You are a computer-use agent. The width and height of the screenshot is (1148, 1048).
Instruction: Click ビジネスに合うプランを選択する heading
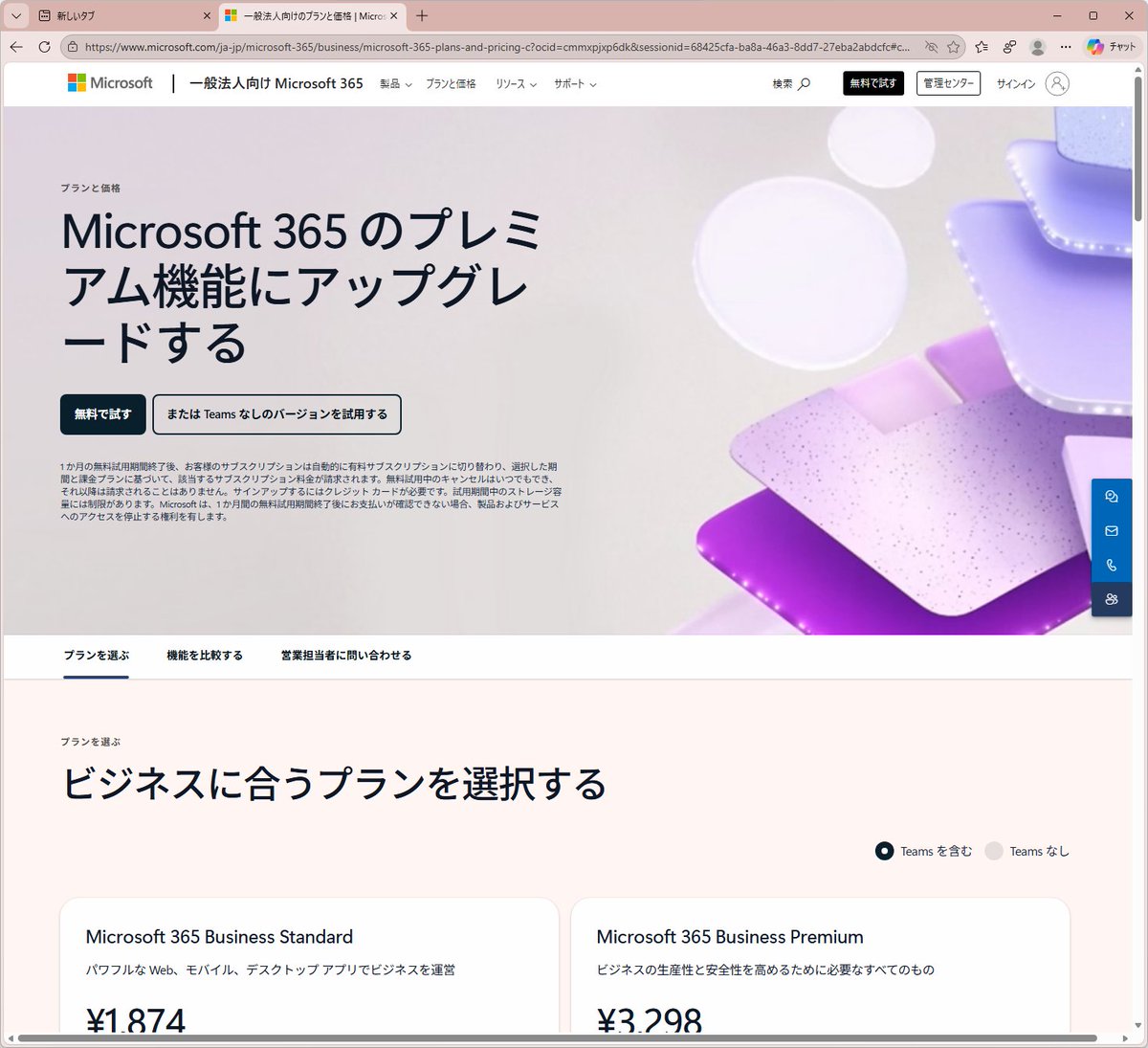334,785
